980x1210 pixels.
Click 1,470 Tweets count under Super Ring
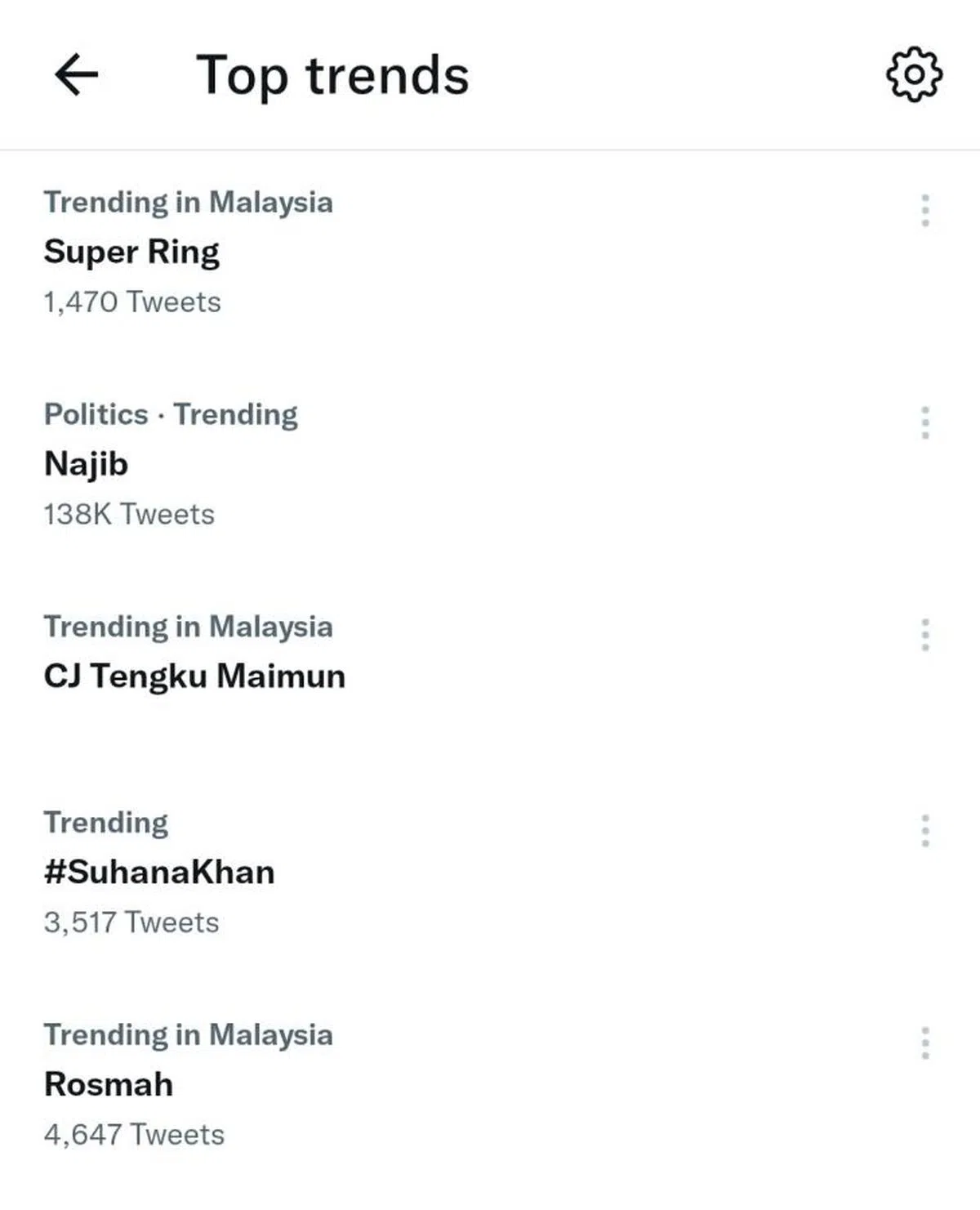[x=132, y=302]
